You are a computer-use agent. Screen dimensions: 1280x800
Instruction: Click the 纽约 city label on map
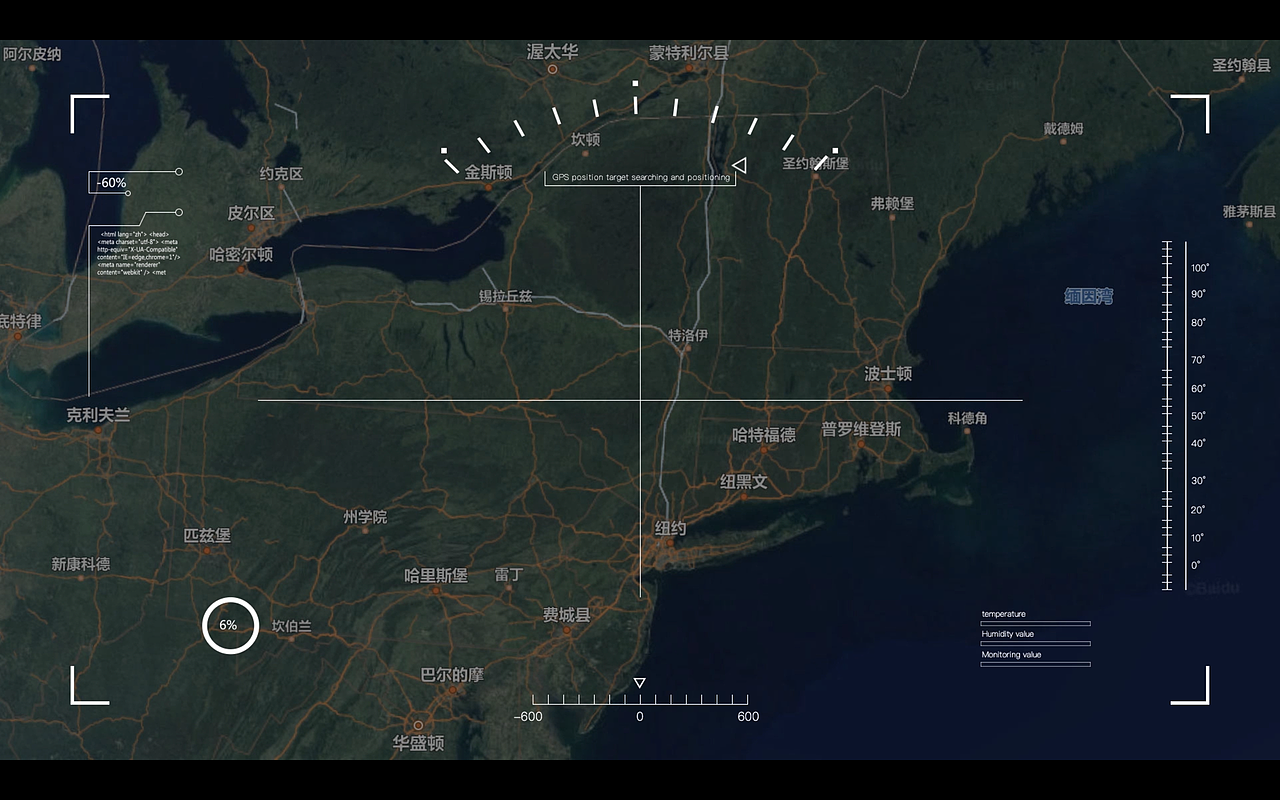click(671, 528)
